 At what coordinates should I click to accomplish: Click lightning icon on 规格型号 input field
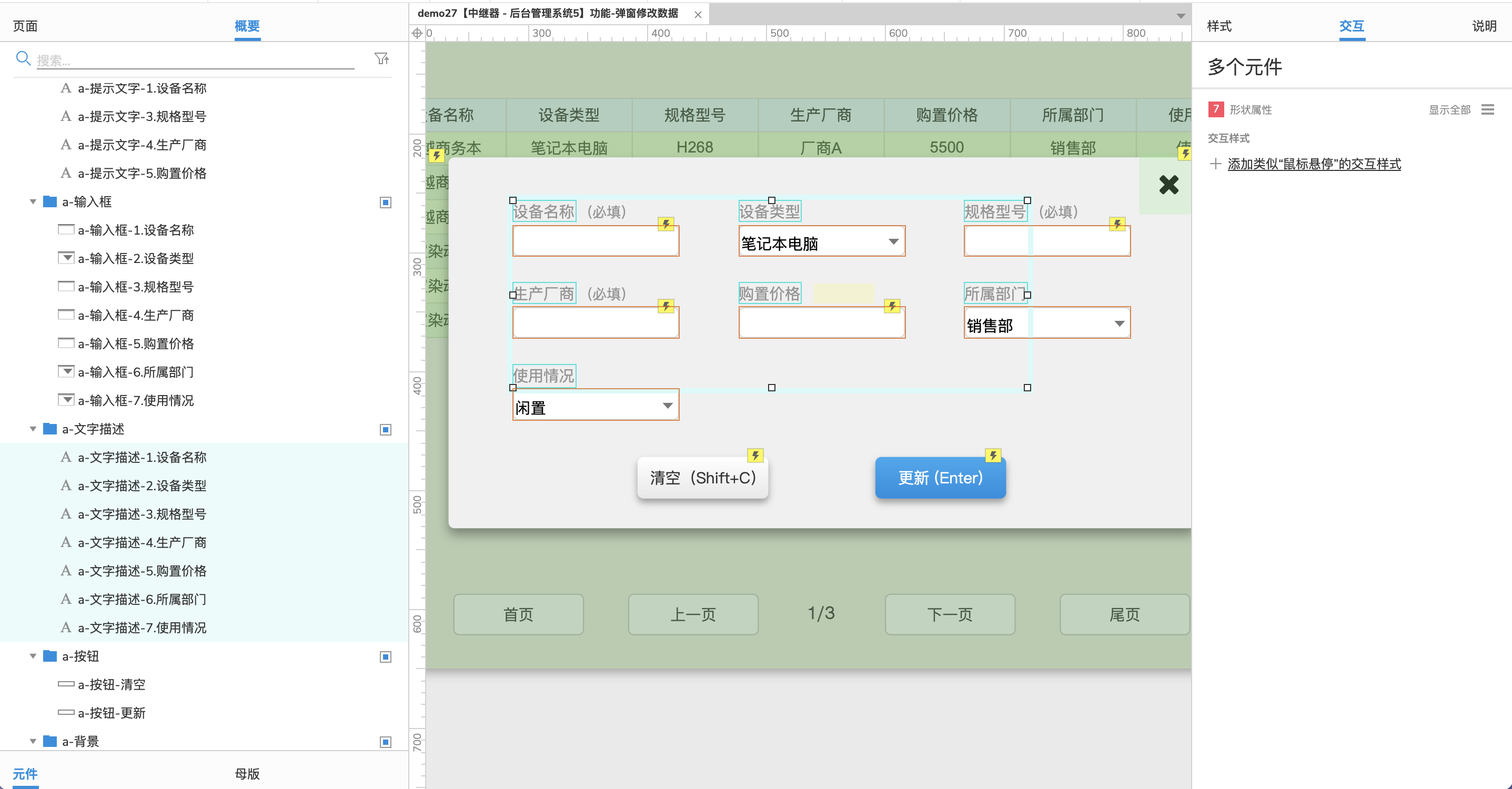pyautogui.click(x=1117, y=224)
